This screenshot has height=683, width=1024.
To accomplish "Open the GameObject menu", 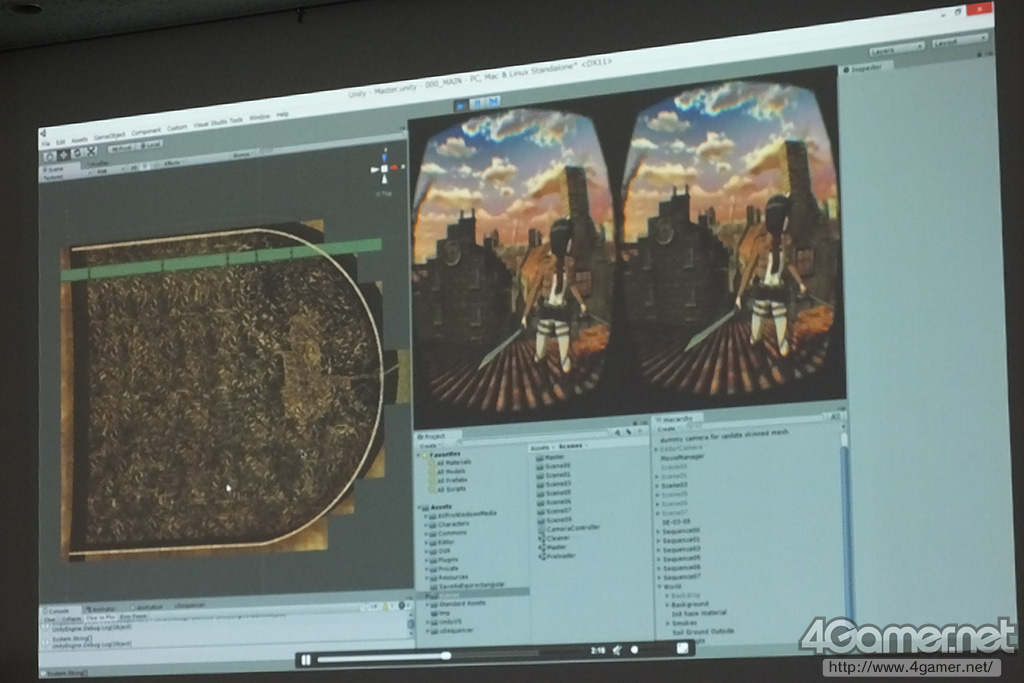I will click(x=109, y=136).
